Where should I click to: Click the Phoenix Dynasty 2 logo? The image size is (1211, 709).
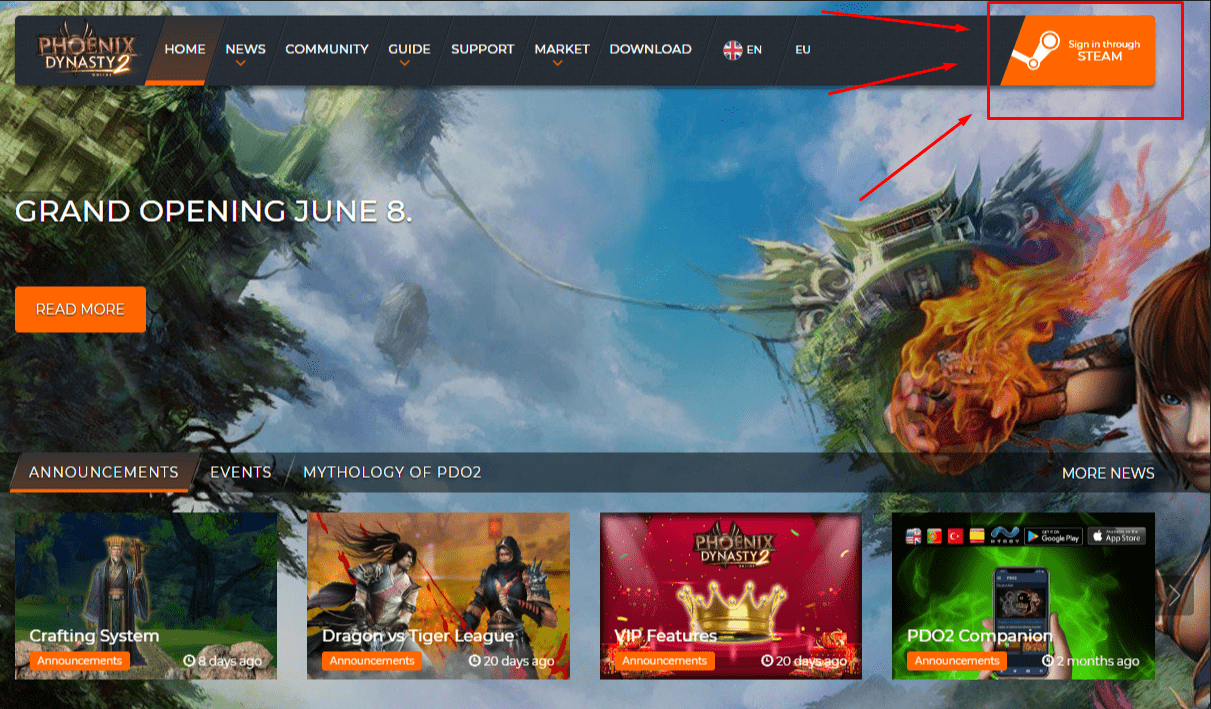(87, 50)
